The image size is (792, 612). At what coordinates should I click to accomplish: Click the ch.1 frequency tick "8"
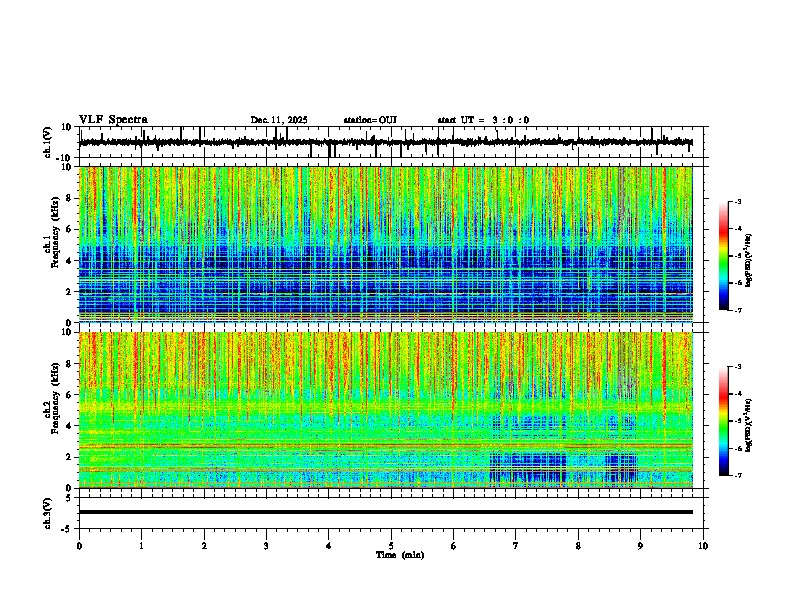71,198
